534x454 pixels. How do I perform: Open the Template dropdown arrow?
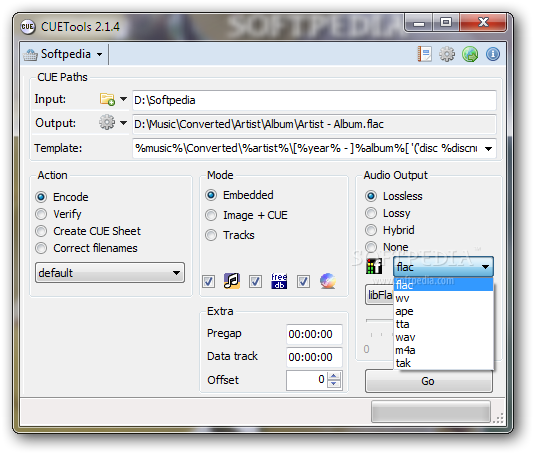coord(488,148)
